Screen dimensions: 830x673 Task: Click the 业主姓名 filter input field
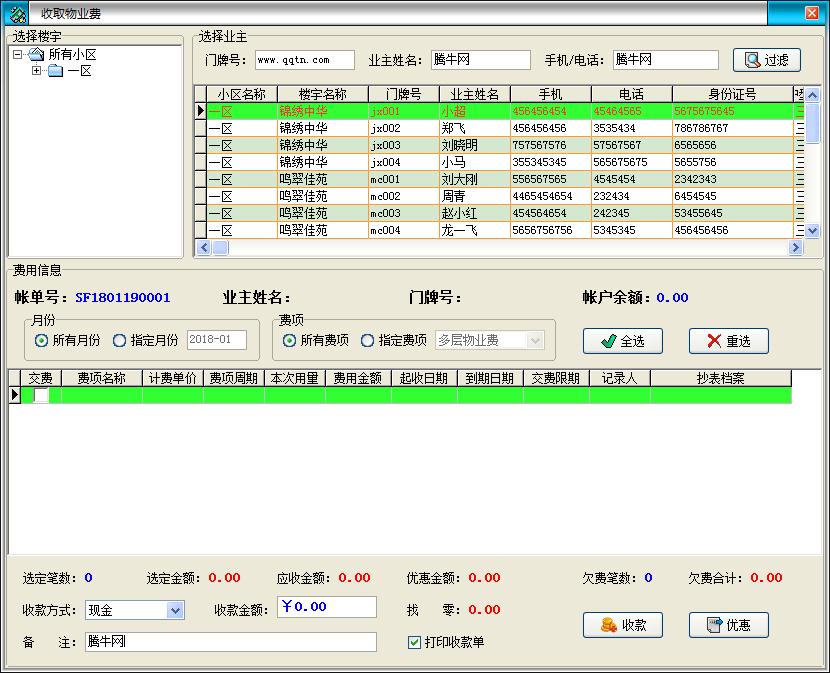point(481,60)
